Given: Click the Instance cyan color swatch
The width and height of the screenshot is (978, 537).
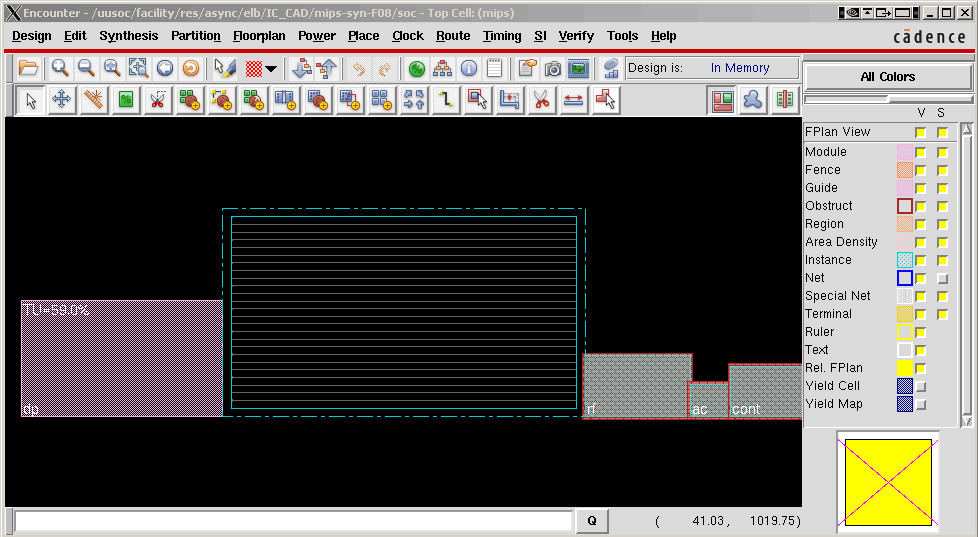Looking at the screenshot, I should coord(904,260).
